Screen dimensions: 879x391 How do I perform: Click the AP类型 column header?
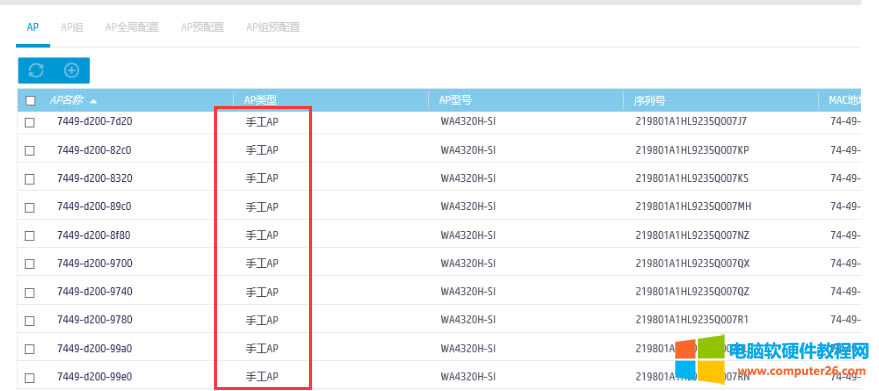[x=260, y=100]
